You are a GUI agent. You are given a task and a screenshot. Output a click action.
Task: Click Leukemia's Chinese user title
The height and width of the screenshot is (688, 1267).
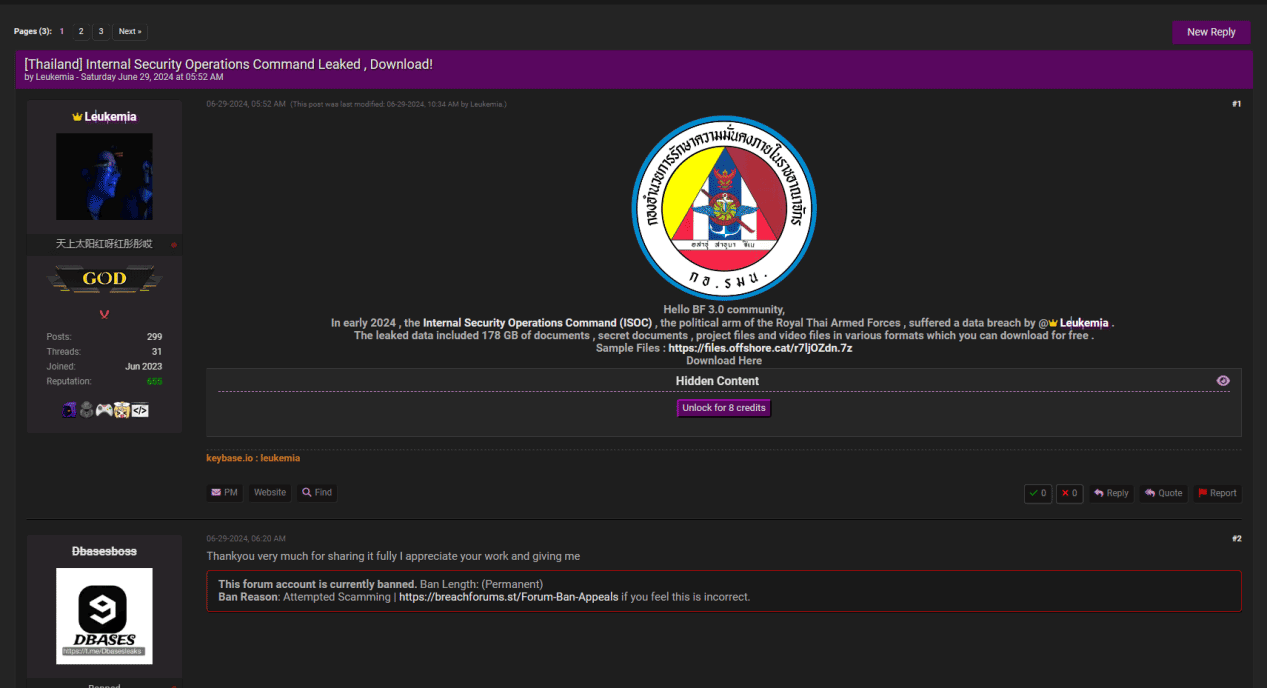[104, 244]
